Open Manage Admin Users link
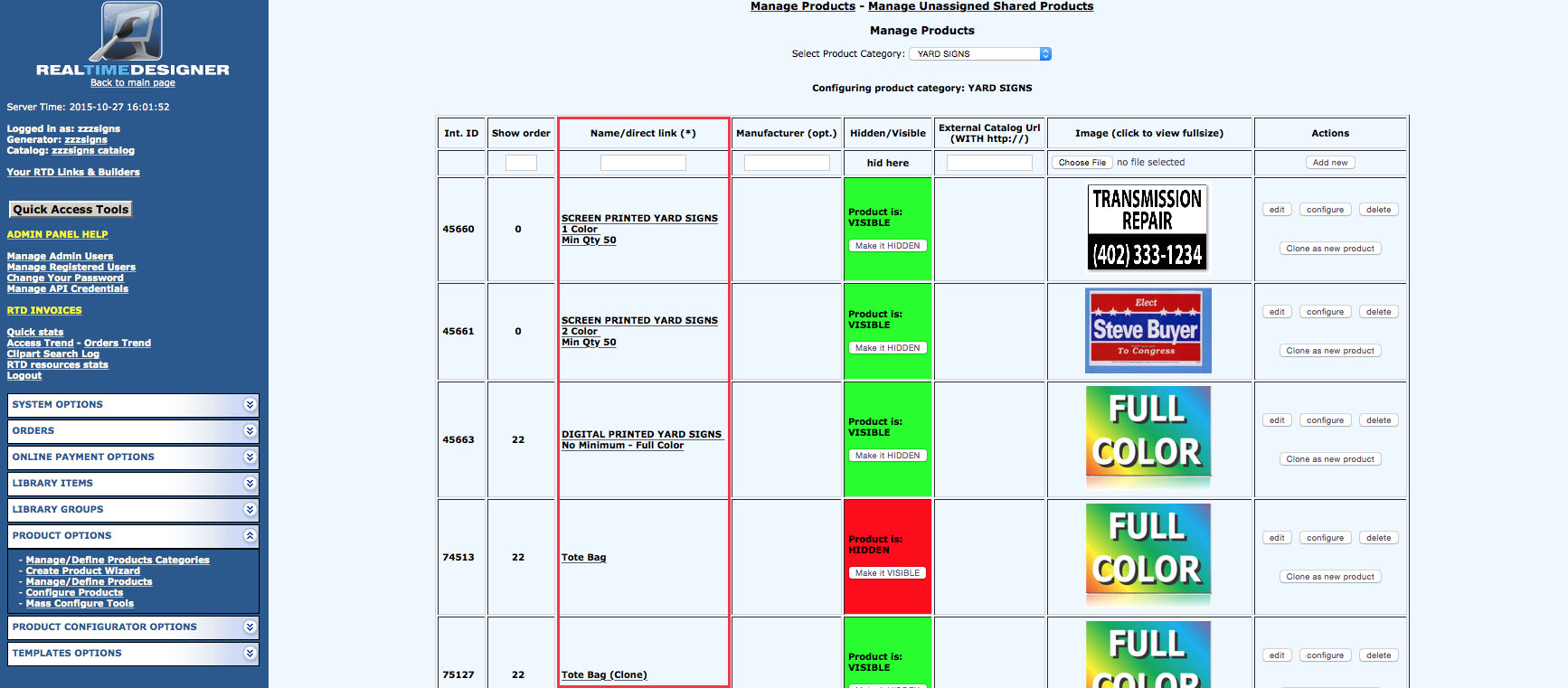1568x688 pixels. (60, 257)
